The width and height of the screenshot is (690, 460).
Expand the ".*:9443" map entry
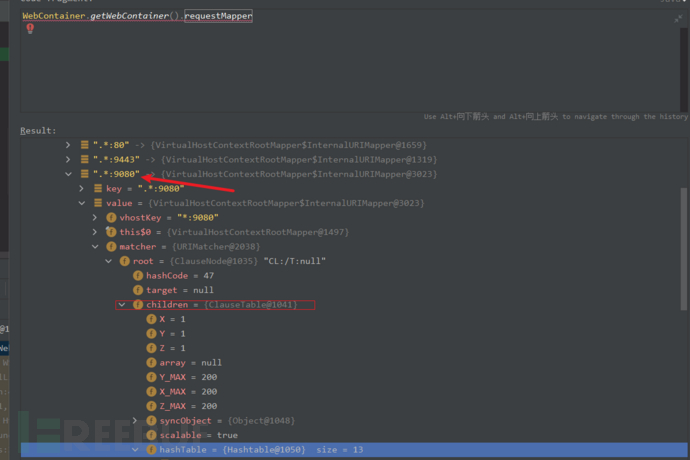(68, 159)
